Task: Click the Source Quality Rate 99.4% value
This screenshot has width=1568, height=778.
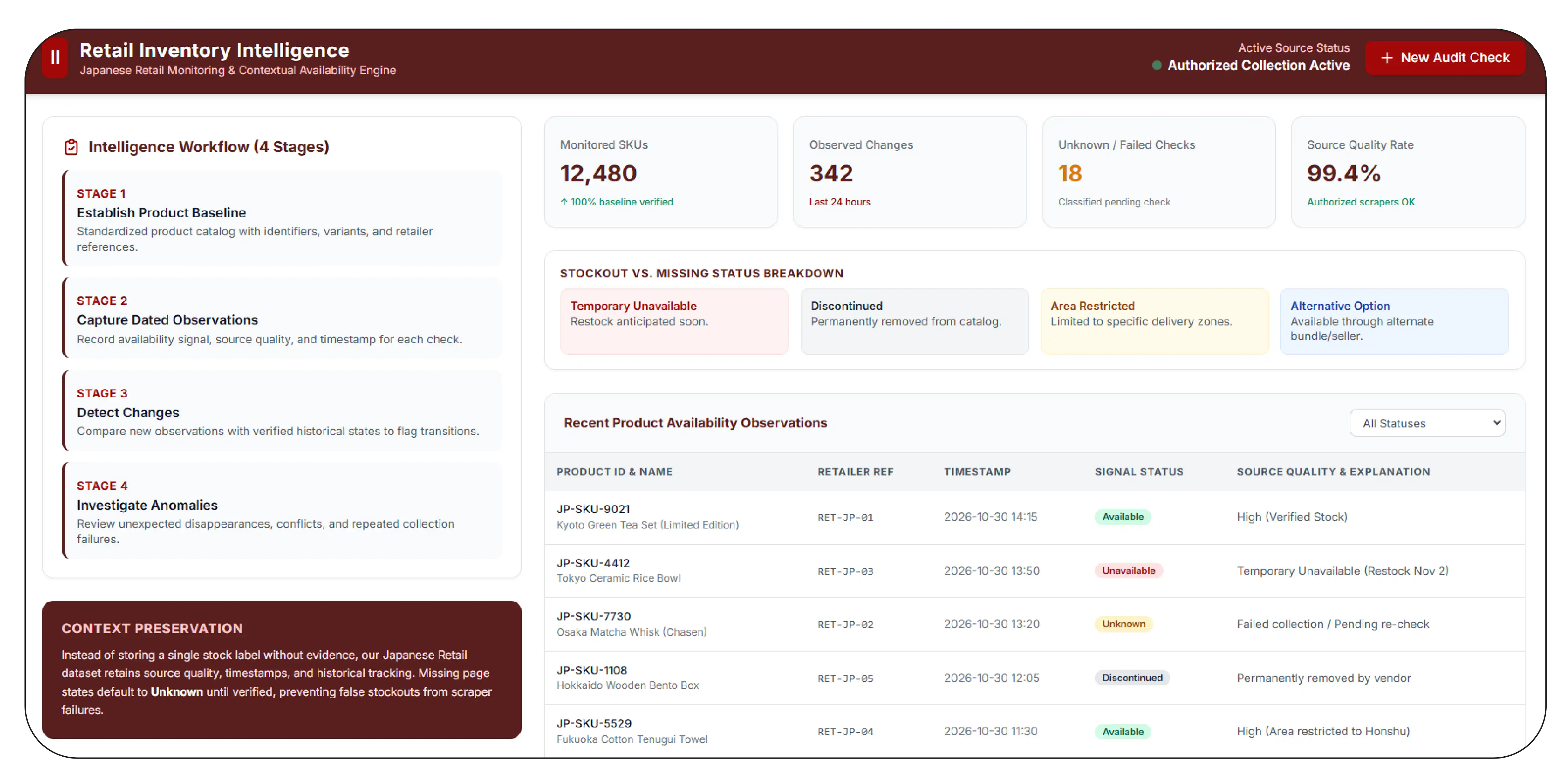Action: 1344,174
